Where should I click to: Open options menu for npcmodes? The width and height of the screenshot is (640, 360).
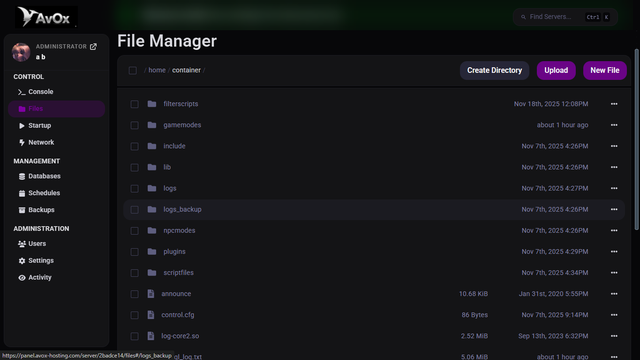pos(614,231)
